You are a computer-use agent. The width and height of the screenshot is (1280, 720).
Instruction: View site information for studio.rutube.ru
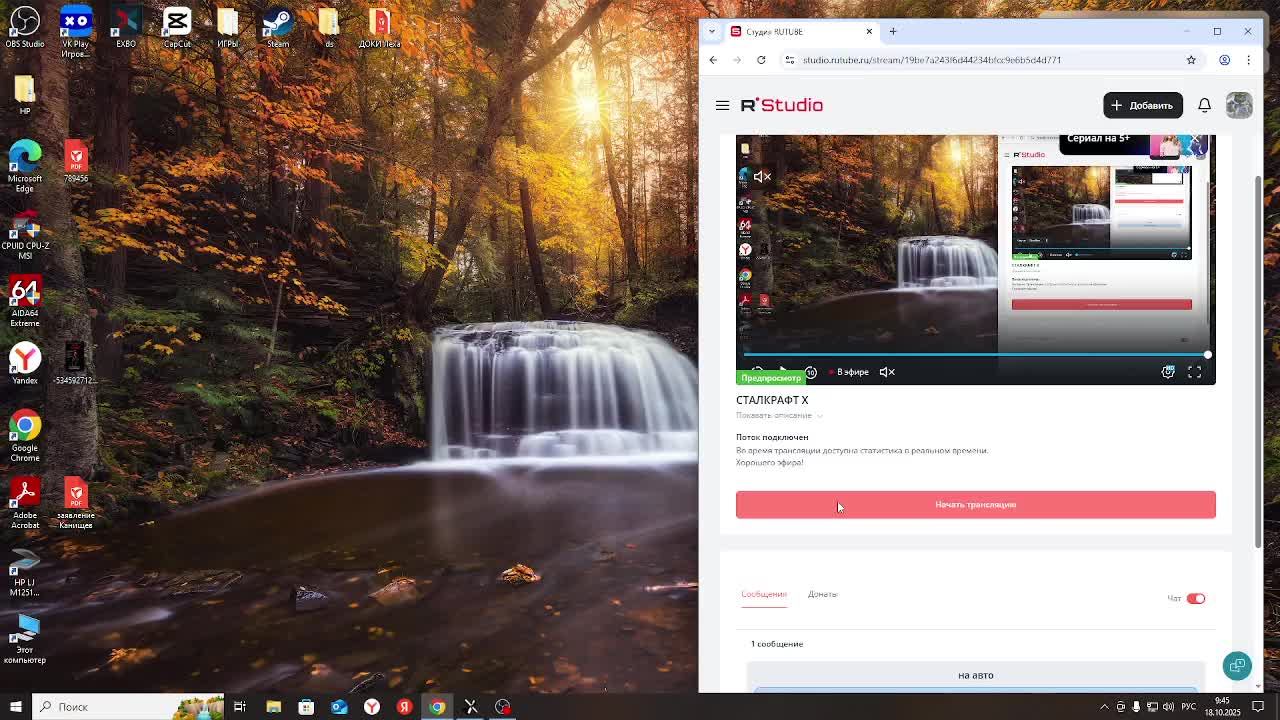[x=789, y=60]
